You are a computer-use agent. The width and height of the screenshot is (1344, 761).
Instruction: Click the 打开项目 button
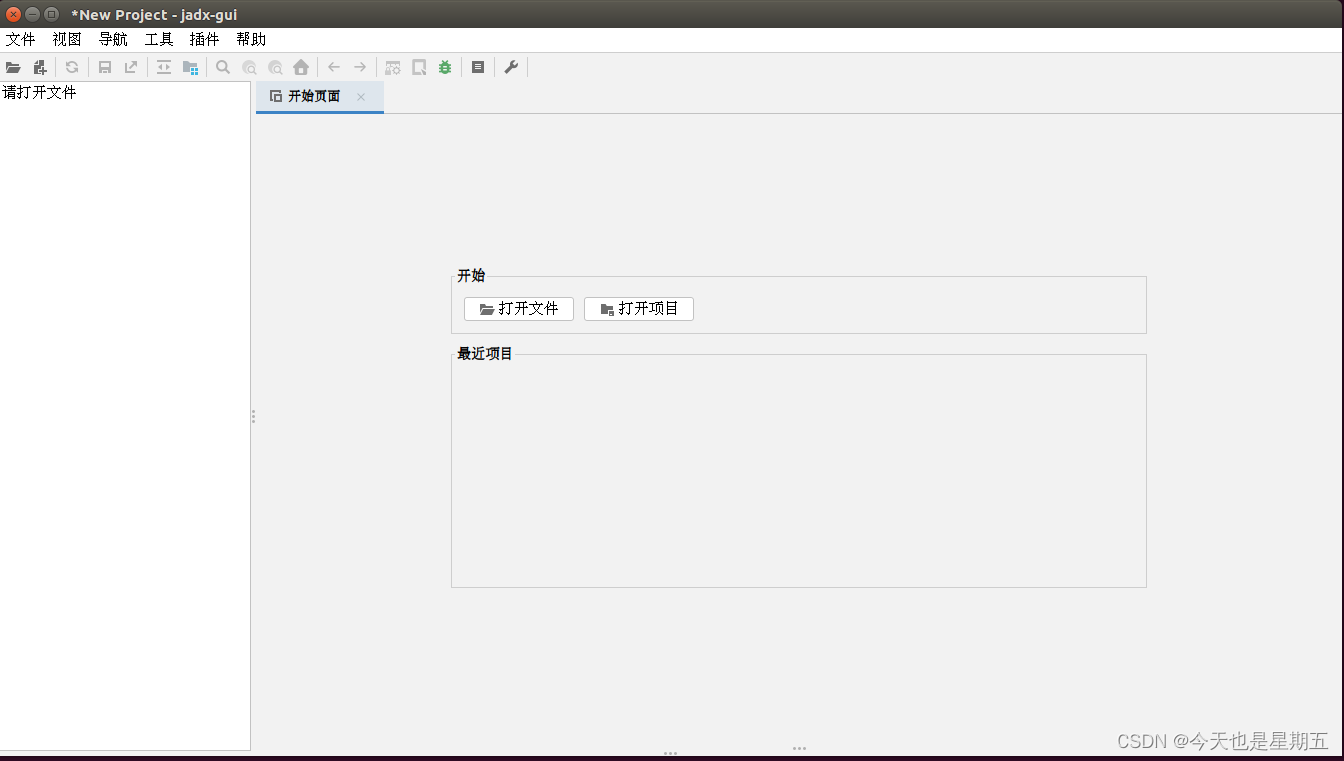(639, 309)
